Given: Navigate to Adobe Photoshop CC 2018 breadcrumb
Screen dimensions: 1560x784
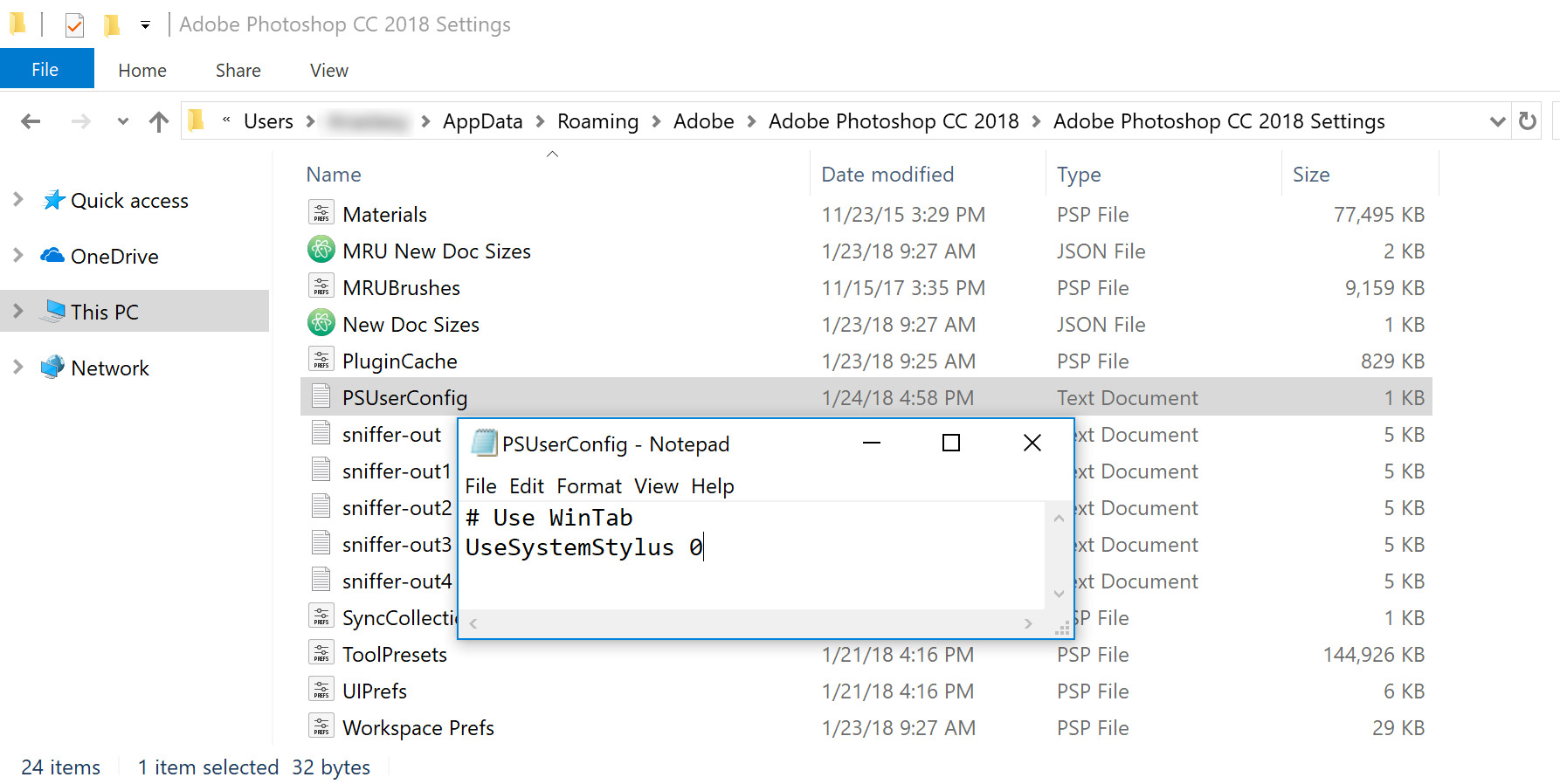Looking at the screenshot, I should 894,121.
